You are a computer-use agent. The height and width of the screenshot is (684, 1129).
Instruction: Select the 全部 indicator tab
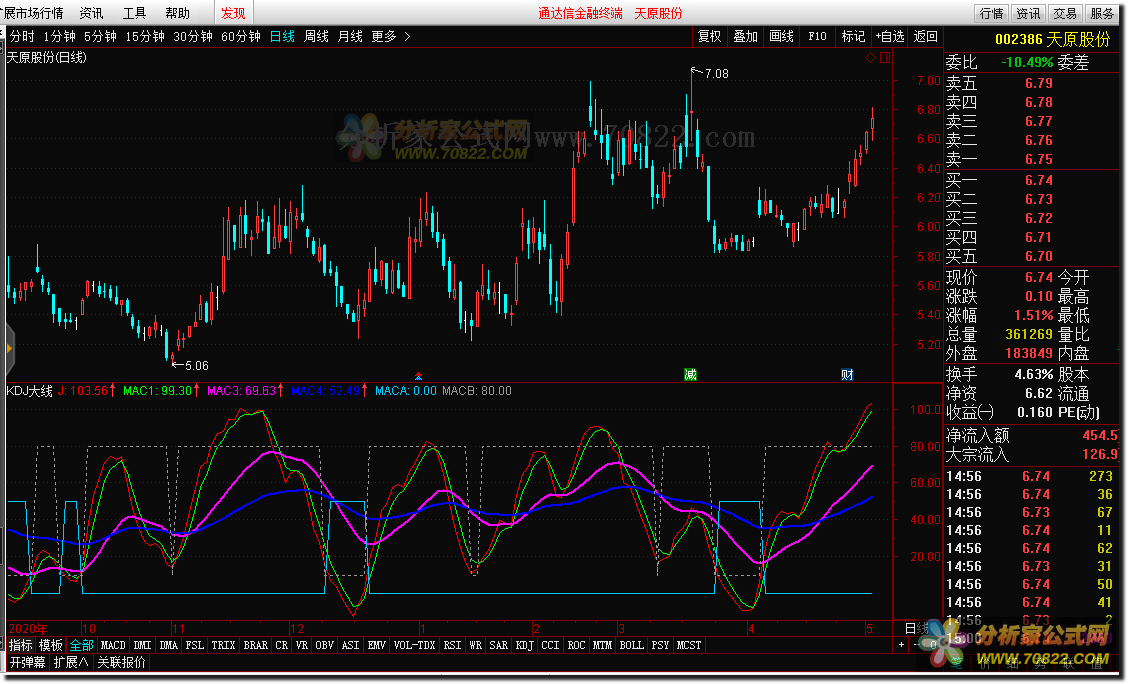[x=81, y=645]
